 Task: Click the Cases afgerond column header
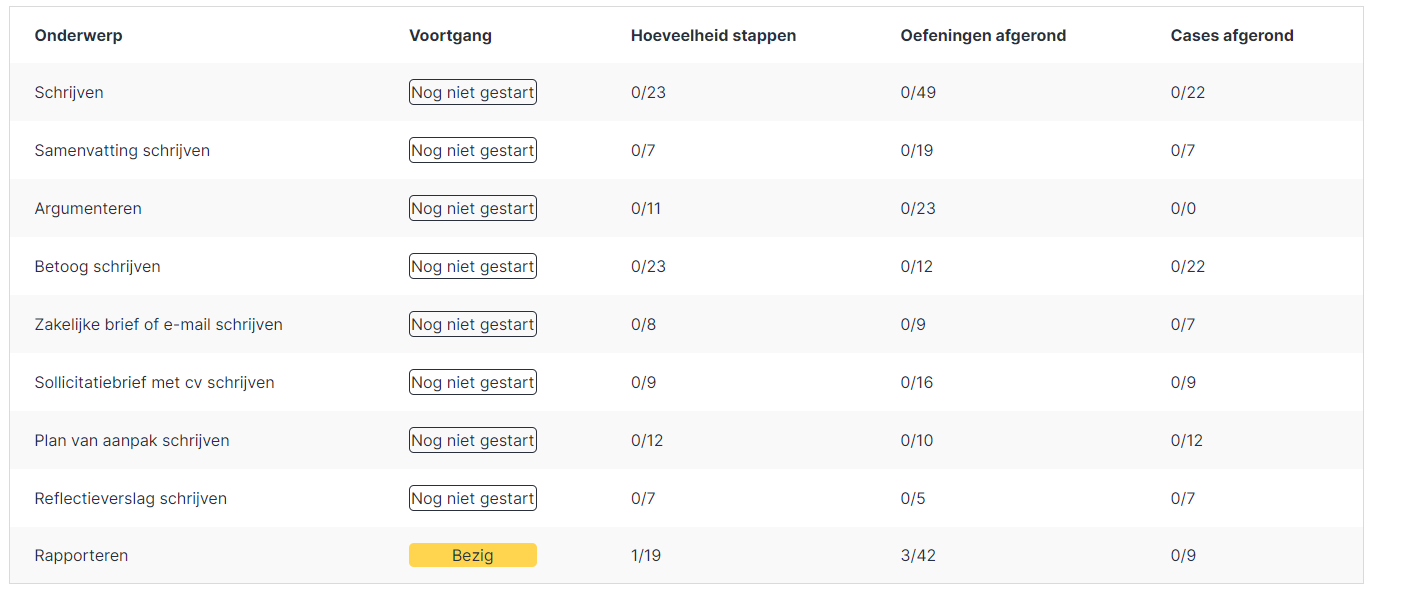(x=1232, y=36)
